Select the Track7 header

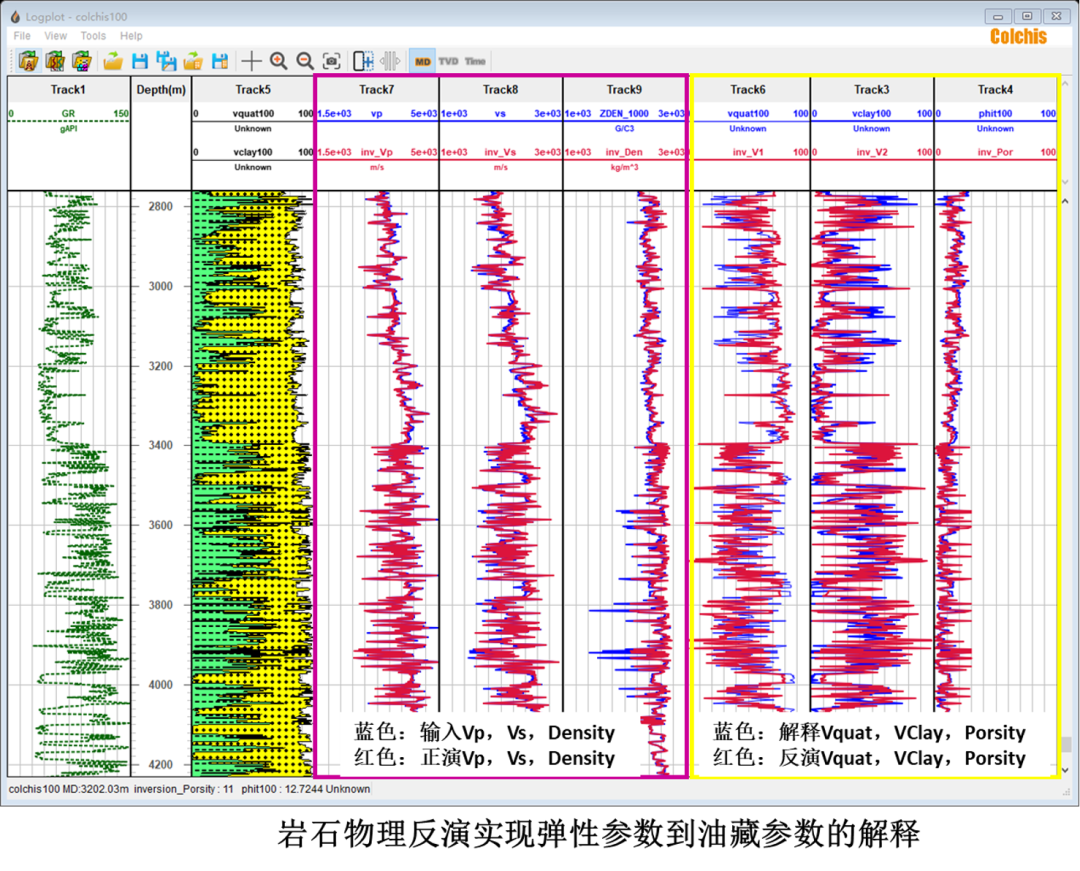[x=376, y=89]
